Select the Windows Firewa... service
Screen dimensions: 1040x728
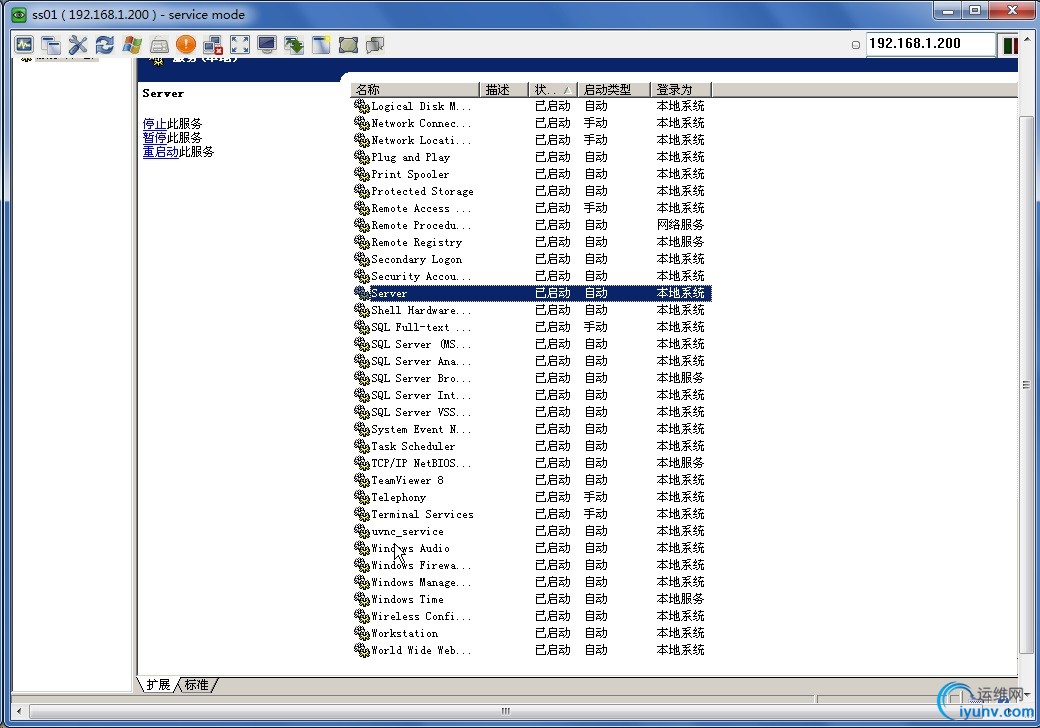(x=531, y=566)
